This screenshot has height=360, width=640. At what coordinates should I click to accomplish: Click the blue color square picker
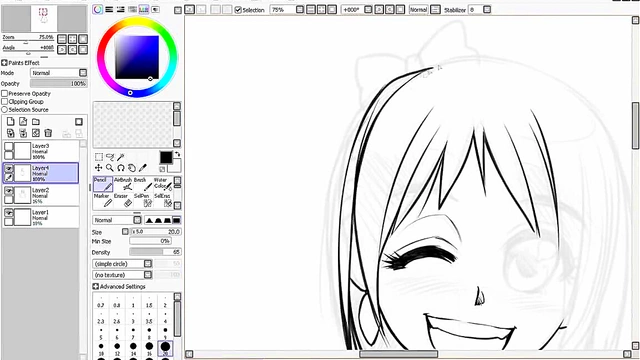[137, 57]
